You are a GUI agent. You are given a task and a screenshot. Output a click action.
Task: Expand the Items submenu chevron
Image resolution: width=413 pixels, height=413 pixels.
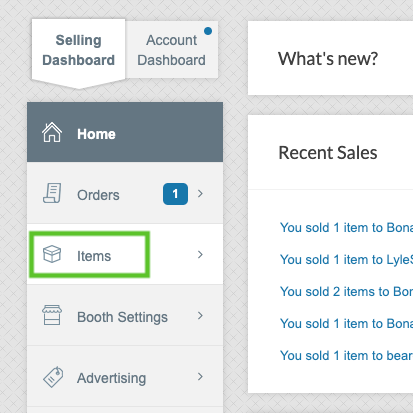click(x=200, y=255)
